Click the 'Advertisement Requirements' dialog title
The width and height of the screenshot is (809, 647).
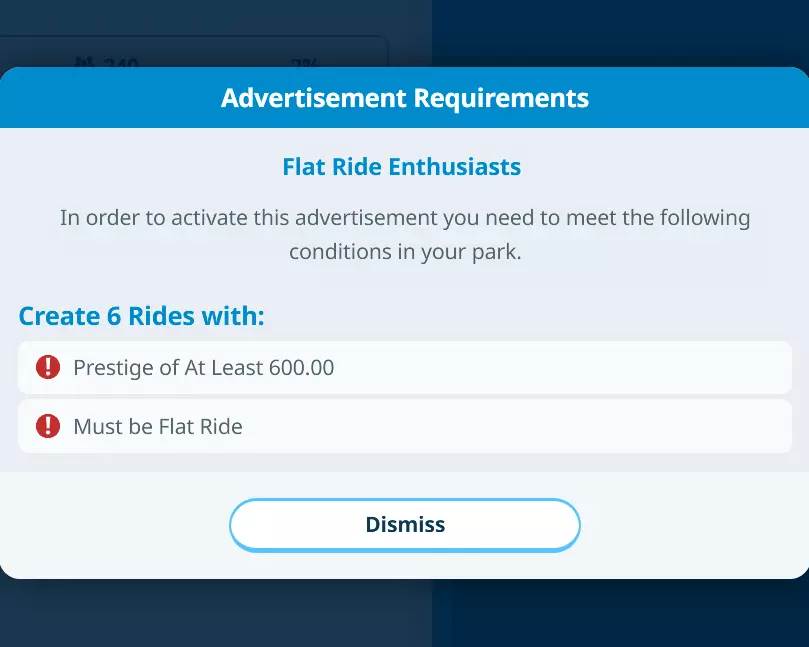[404, 98]
